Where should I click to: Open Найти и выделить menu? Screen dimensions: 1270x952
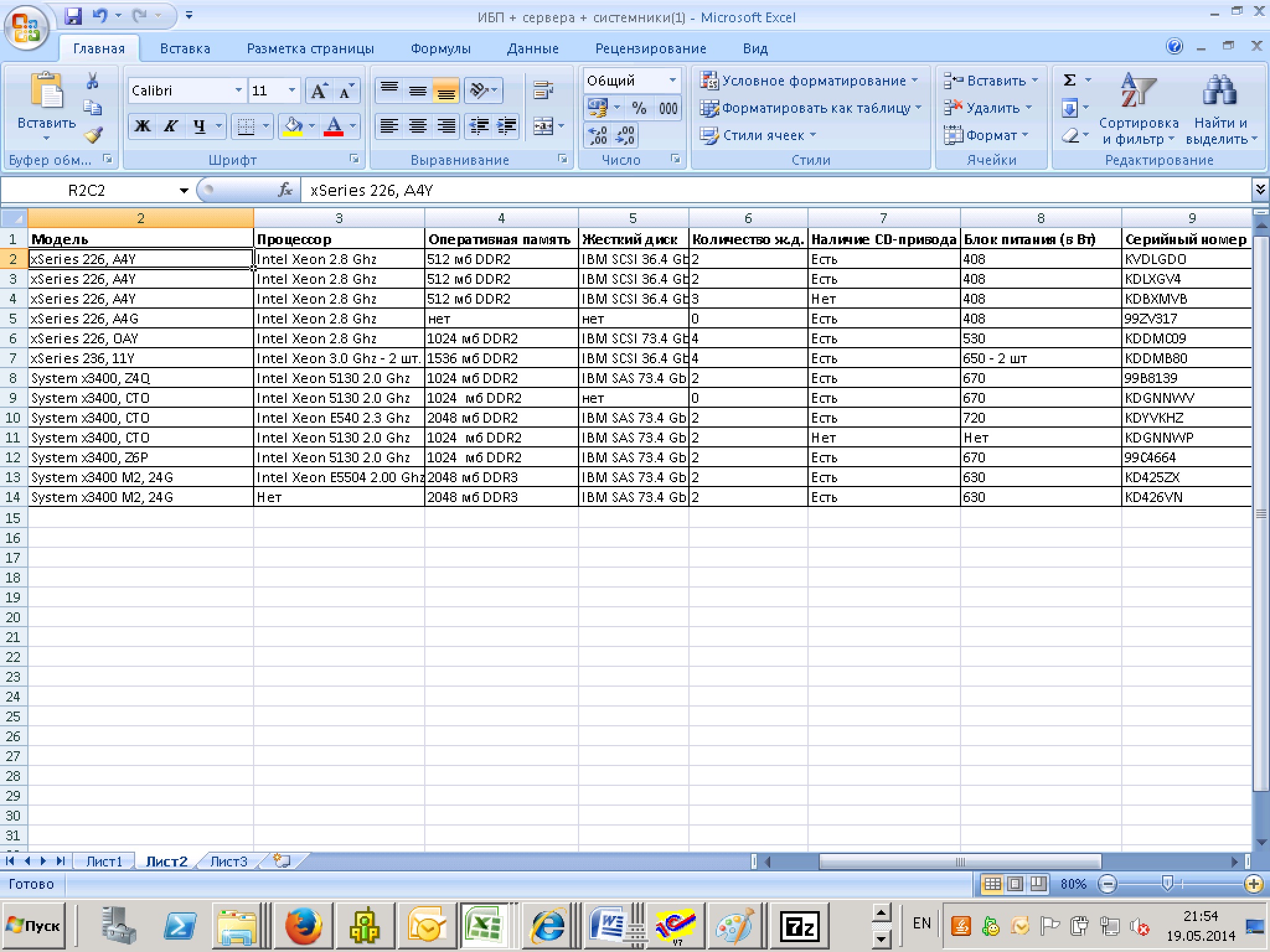(1221, 109)
